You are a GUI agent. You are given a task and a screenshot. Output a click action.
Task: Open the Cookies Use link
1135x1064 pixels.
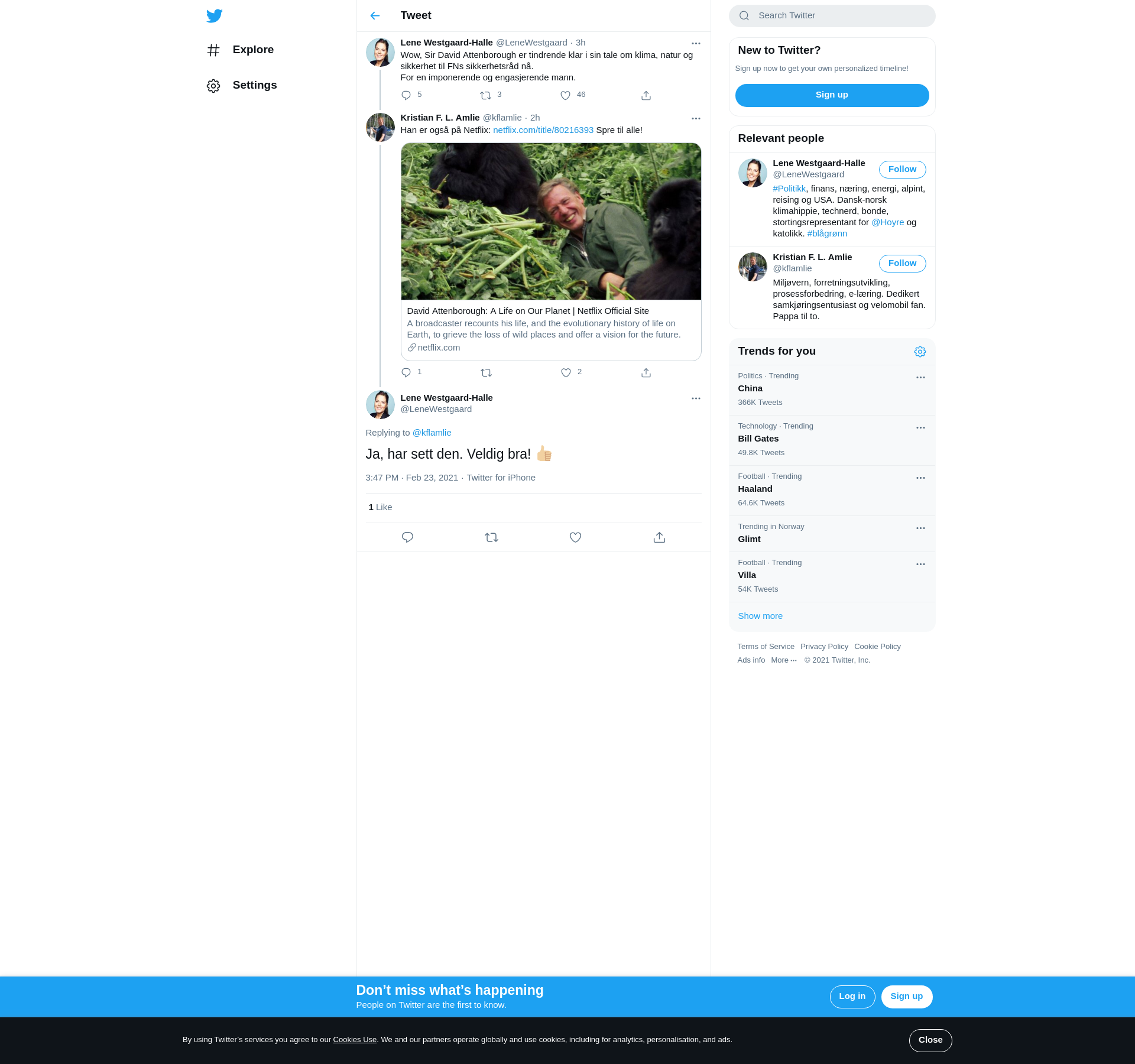pos(355,1040)
